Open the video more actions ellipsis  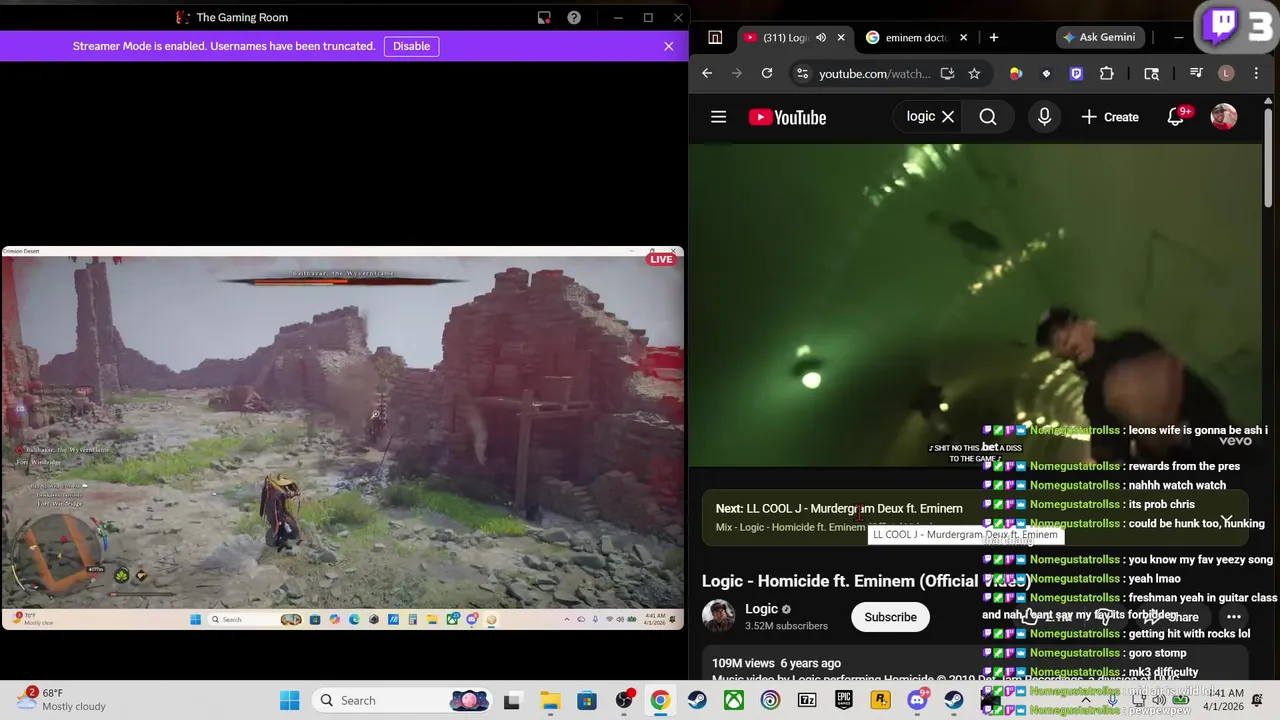click(1234, 617)
